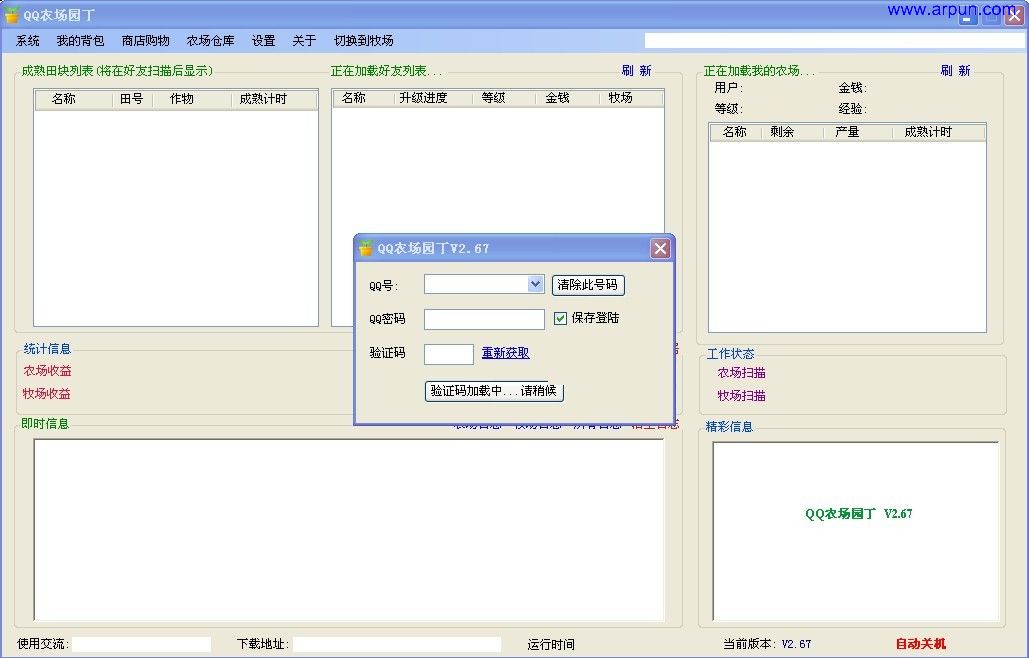Click the 农场扫描 status label
Viewport: 1029px width, 658px height.
(x=742, y=373)
